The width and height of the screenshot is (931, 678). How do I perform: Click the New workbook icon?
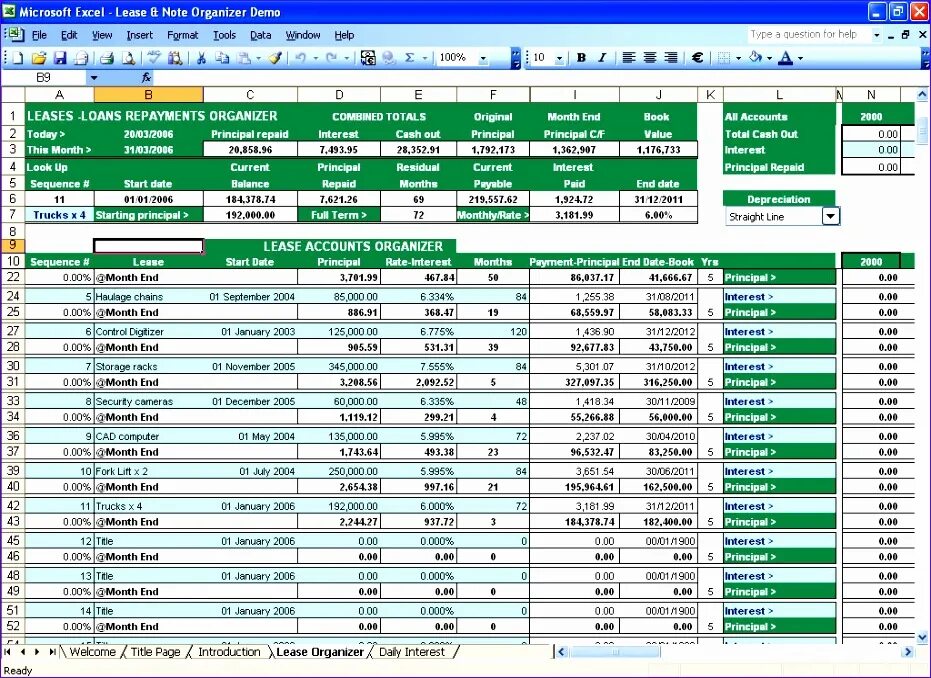coord(17,58)
